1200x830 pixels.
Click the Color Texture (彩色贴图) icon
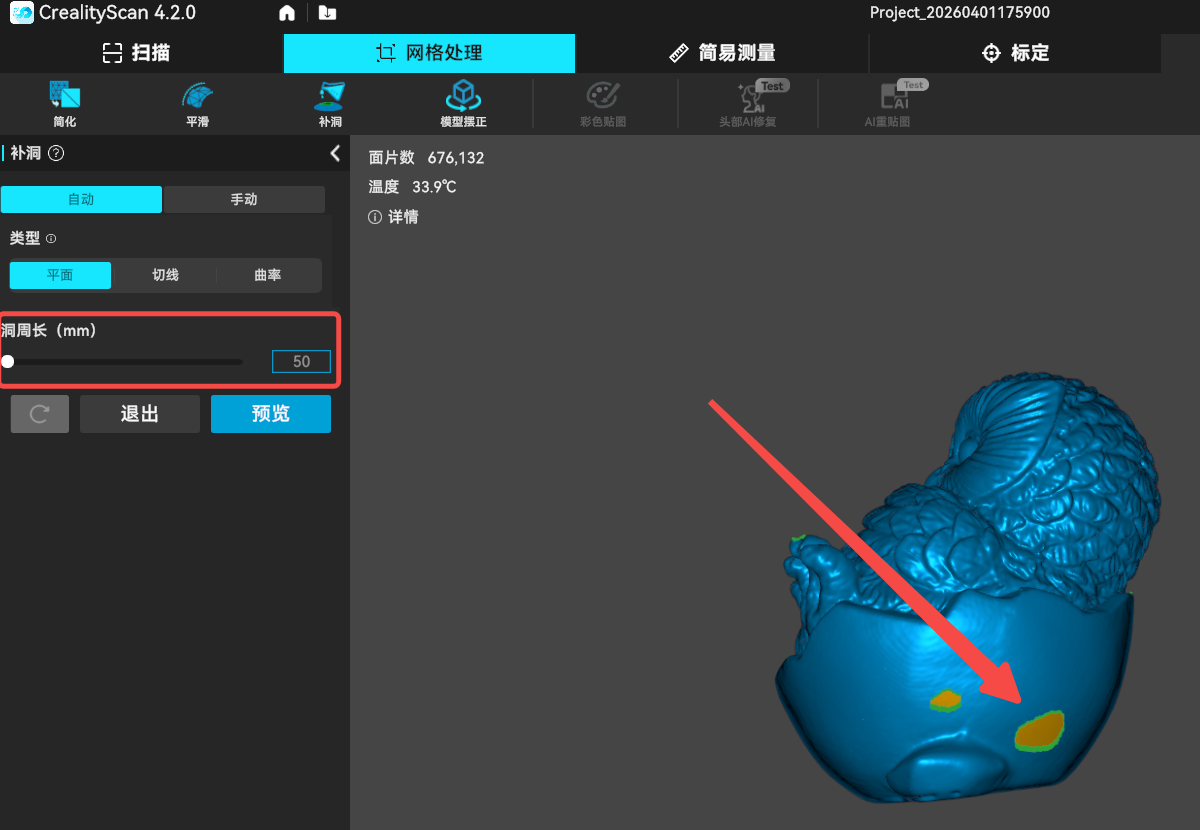[x=603, y=97]
